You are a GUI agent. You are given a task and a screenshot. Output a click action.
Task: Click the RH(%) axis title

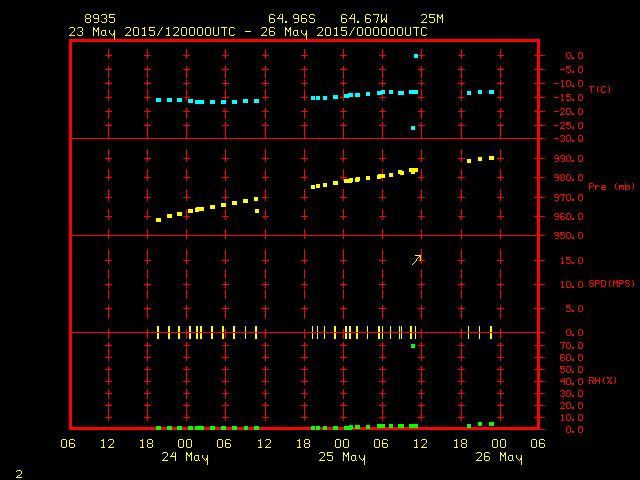coord(602,380)
